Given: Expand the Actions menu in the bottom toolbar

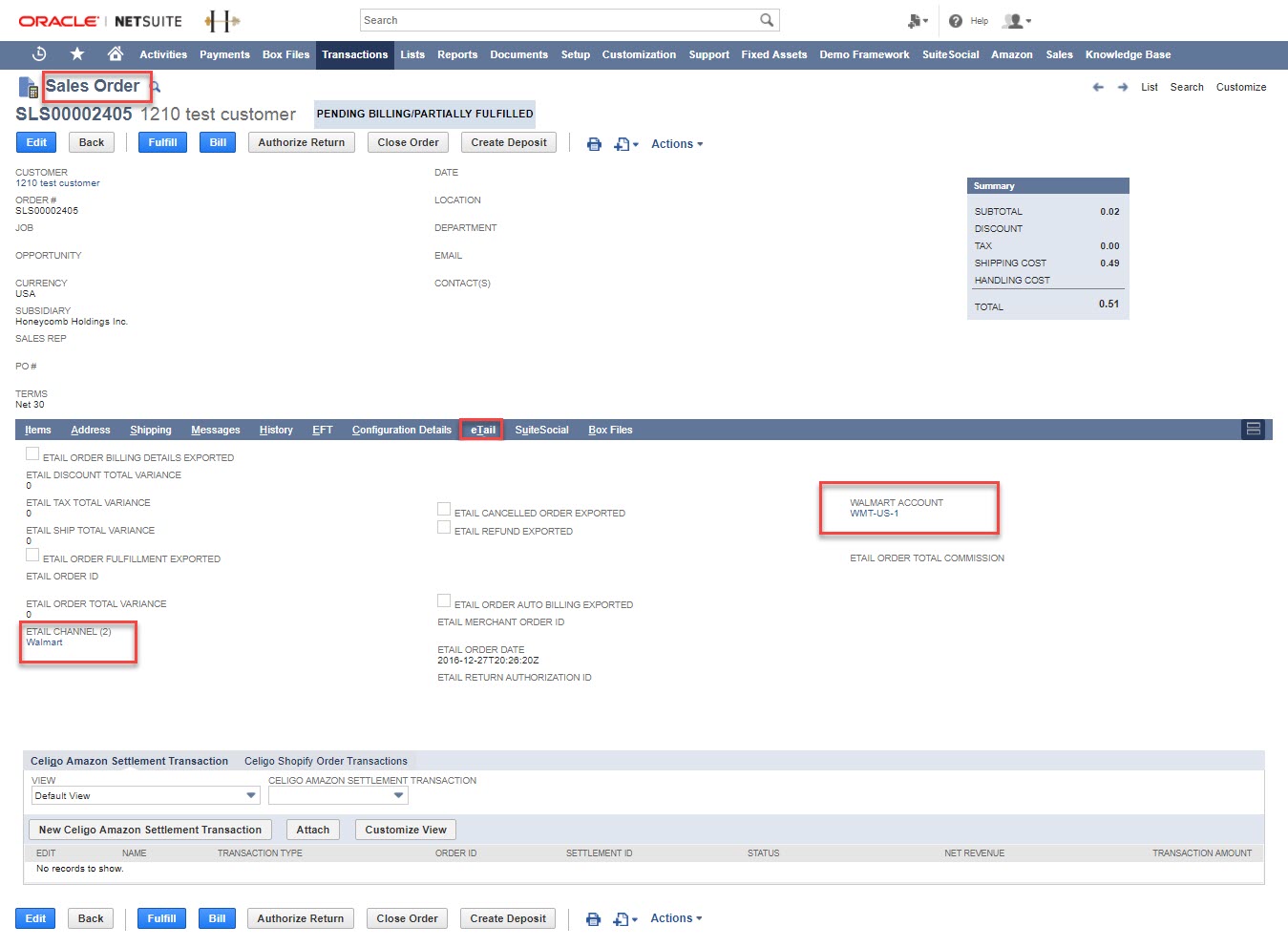Looking at the screenshot, I should (676, 918).
